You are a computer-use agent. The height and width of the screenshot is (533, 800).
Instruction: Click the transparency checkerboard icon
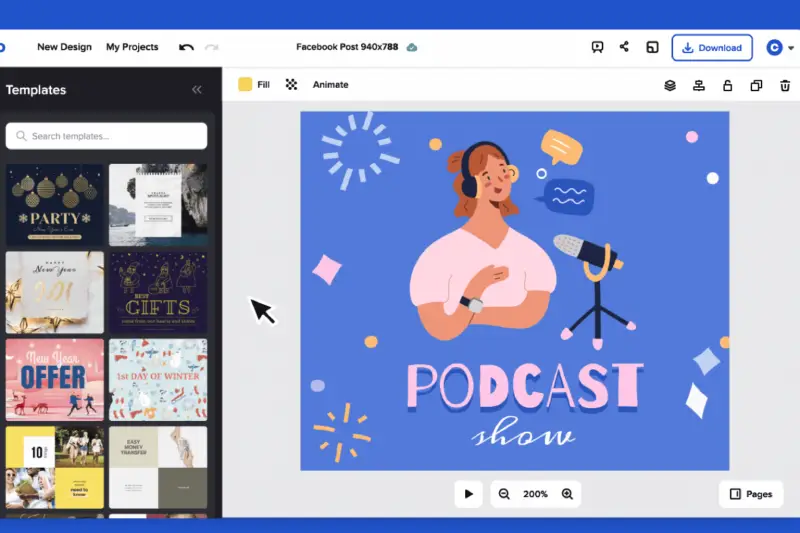[x=291, y=85]
